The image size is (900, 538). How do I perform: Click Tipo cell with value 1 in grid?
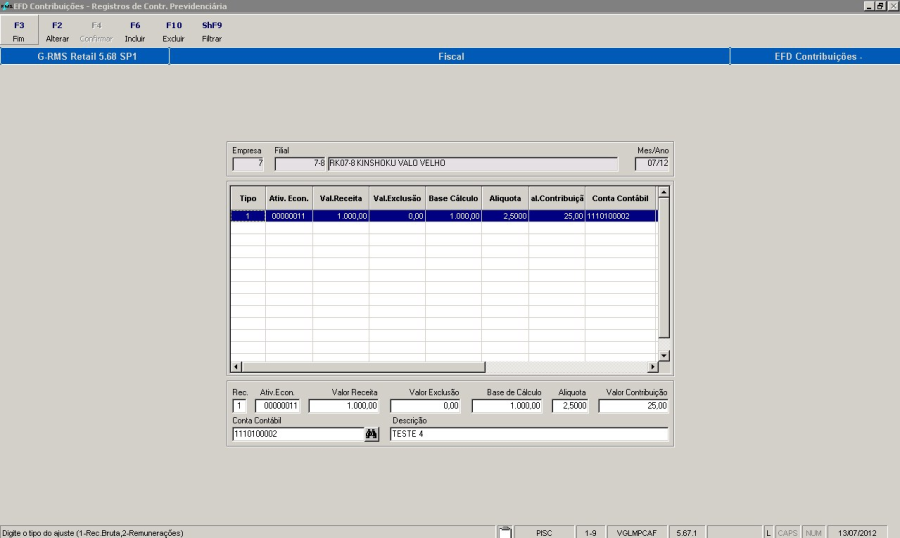[248, 216]
